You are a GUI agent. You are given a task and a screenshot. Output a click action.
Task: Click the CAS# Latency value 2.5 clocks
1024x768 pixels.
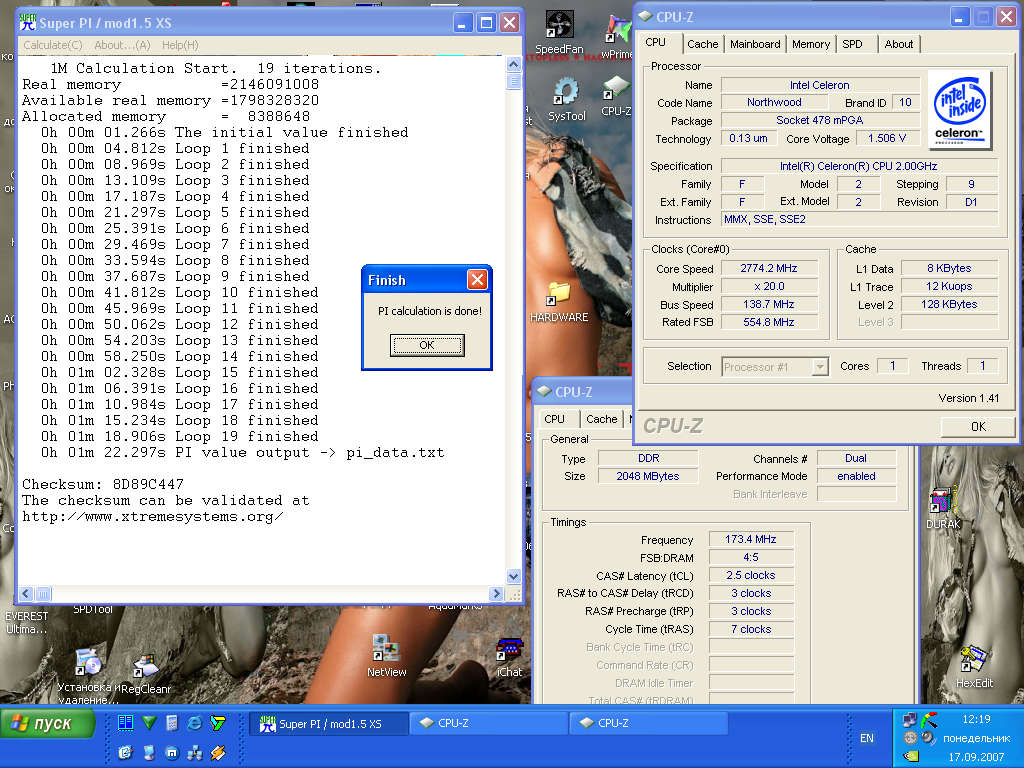(x=751, y=575)
